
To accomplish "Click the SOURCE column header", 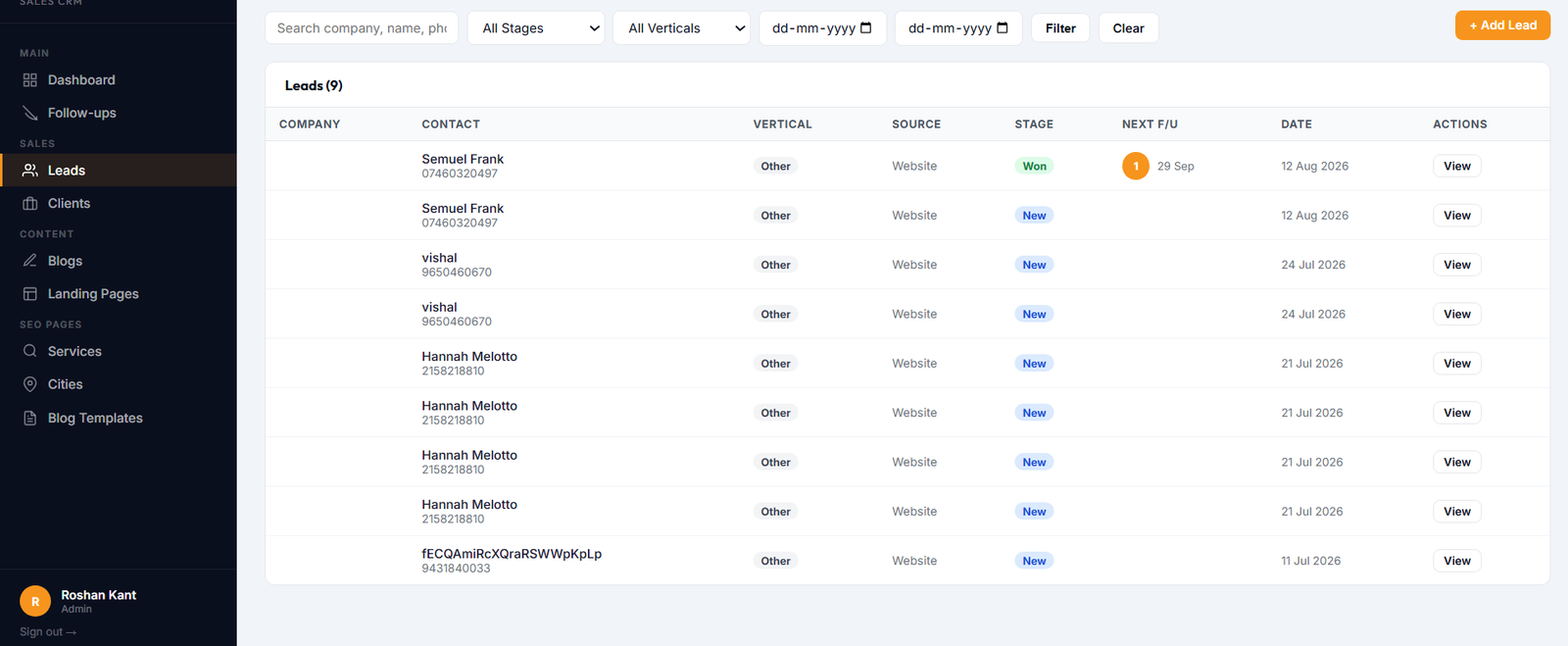I will pyautogui.click(x=916, y=124).
